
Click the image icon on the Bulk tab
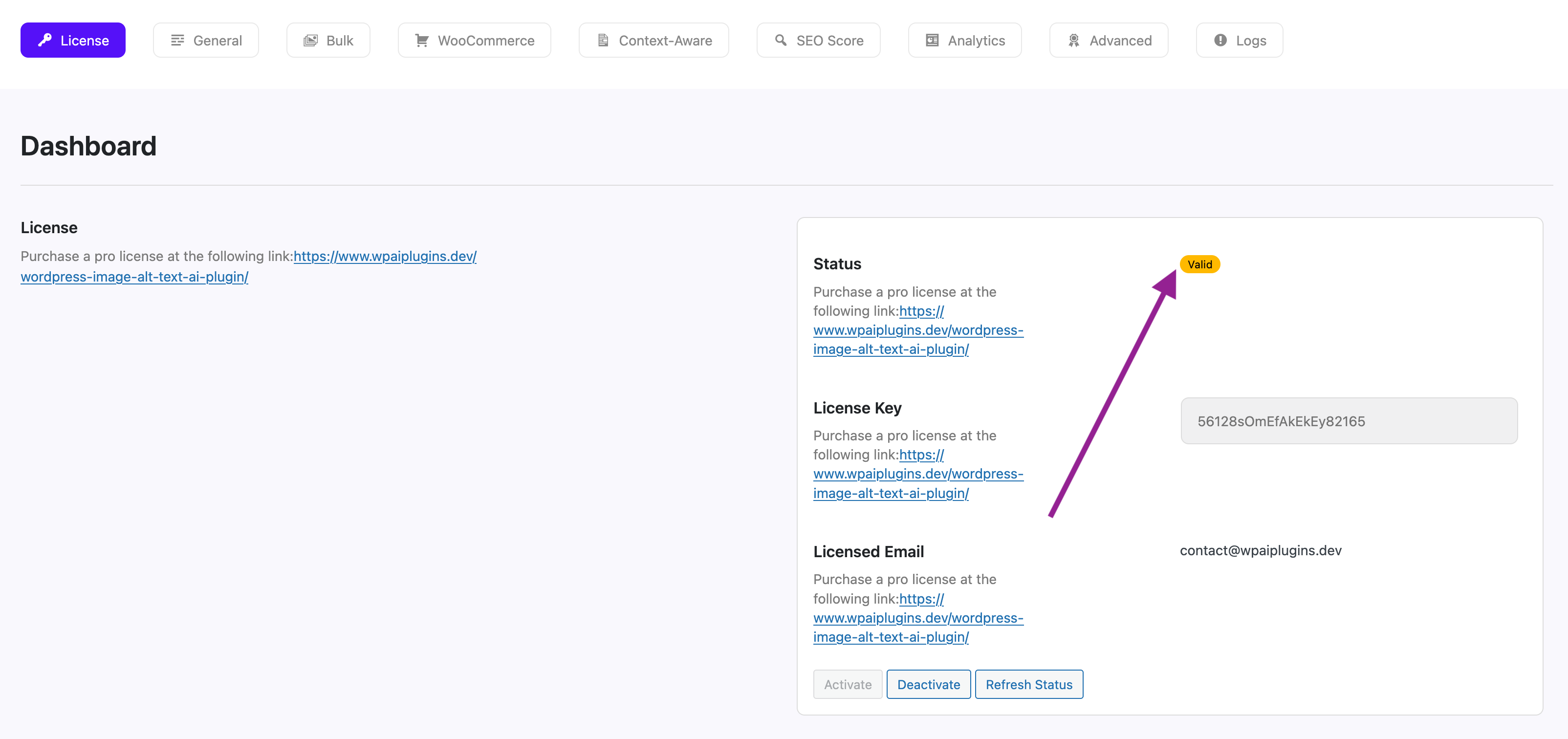coord(310,40)
